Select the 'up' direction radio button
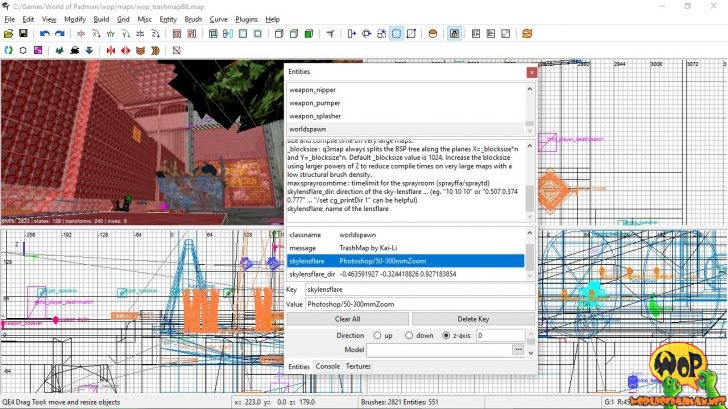 pos(377,335)
